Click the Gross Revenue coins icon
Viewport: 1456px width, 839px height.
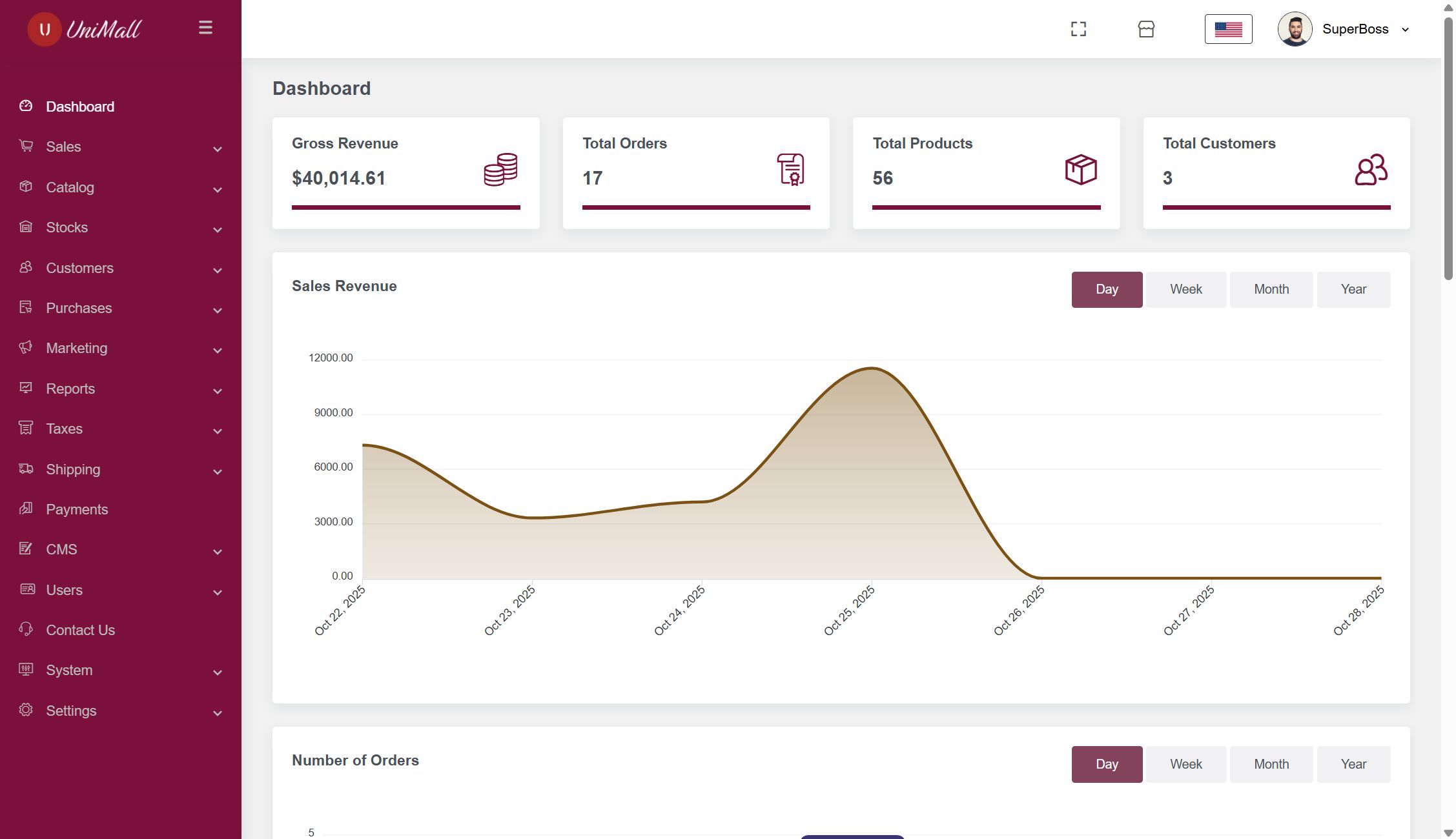click(x=500, y=170)
